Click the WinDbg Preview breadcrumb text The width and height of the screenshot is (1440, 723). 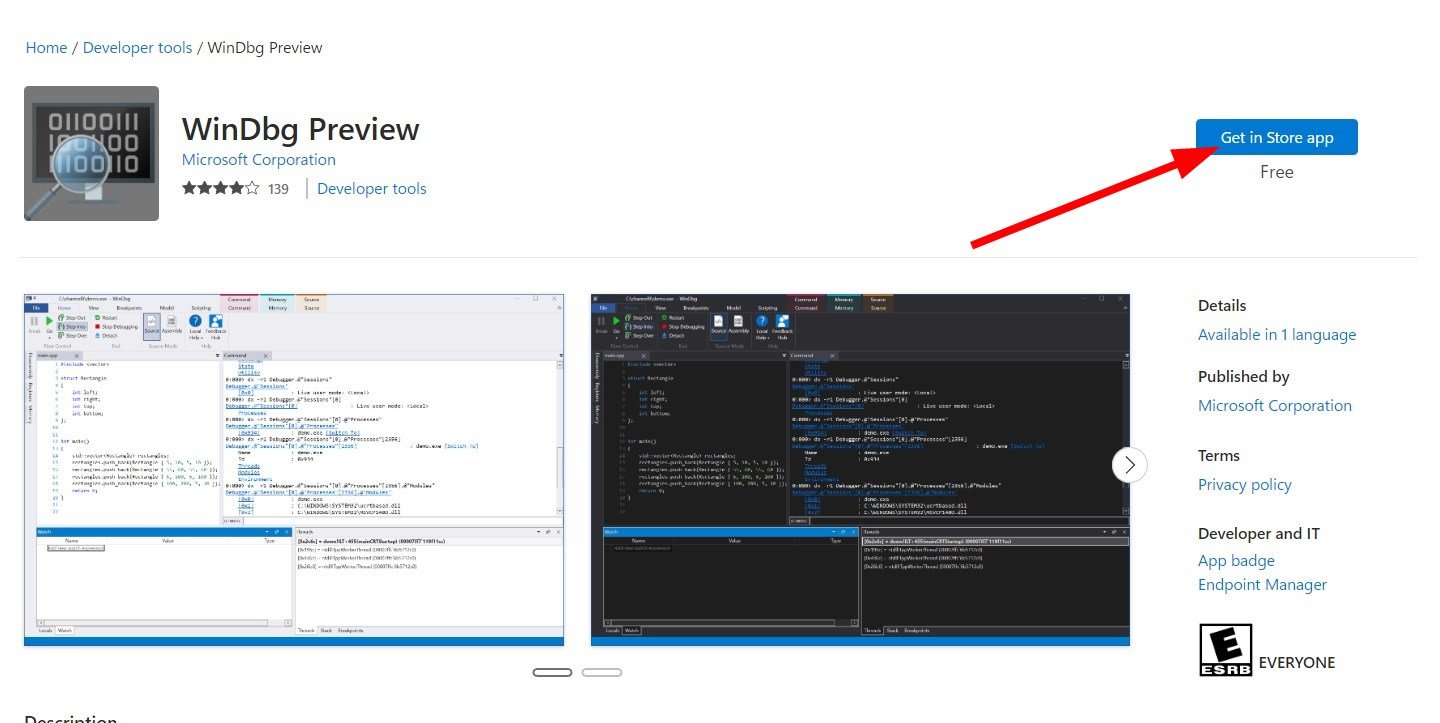pyautogui.click(x=265, y=48)
